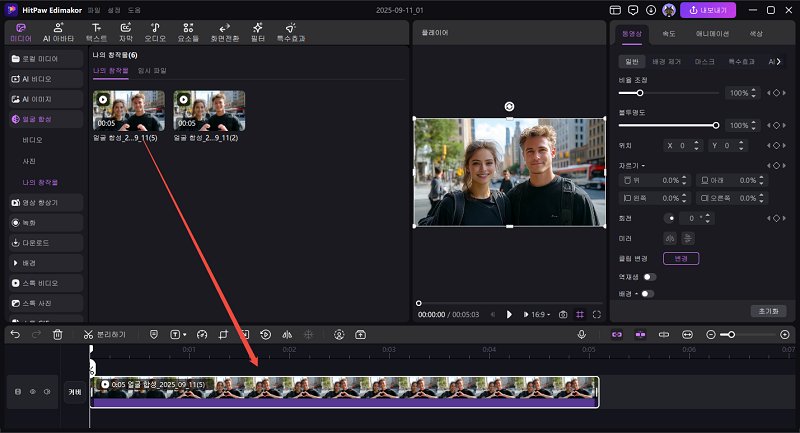This screenshot has height=433, width=800.
Task: Open the feedback message icon in title bar
Action: (x=633, y=10)
